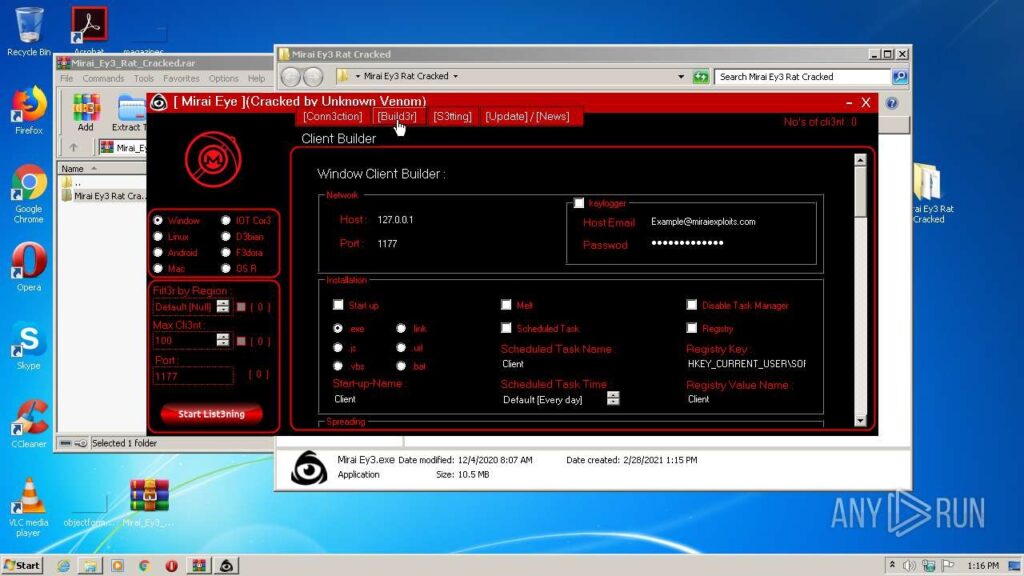Click the Explorer search magnifier icon
Image resolution: width=1024 pixels, height=576 pixels.
[x=900, y=76]
